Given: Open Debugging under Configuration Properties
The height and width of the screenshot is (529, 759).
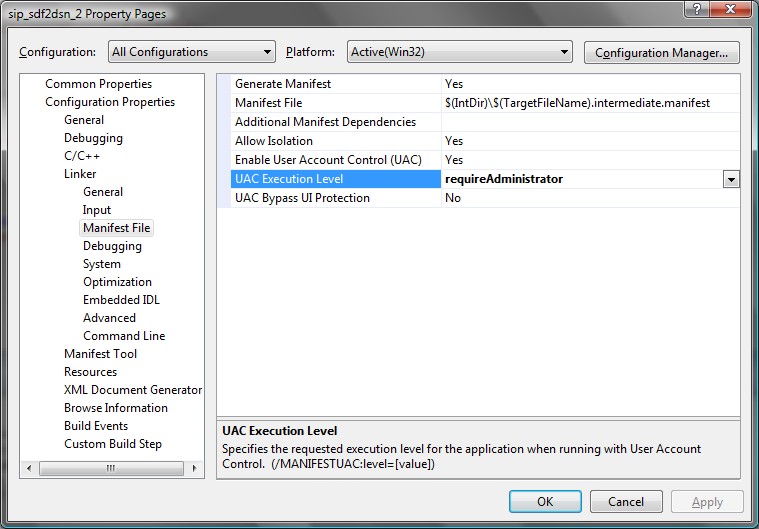Looking at the screenshot, I should click(93, 138).
